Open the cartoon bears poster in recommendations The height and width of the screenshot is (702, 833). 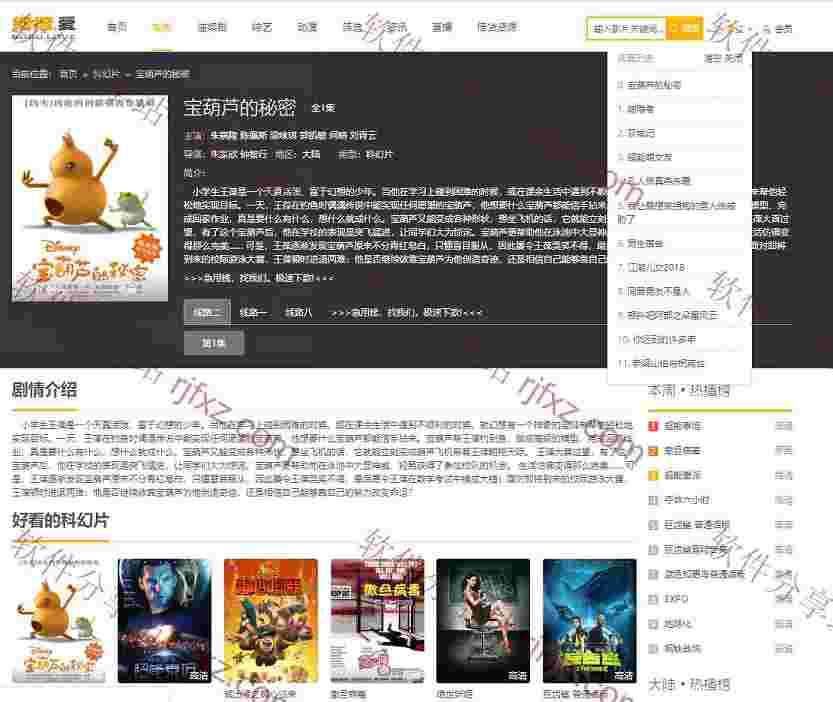(x=271, y=621)
